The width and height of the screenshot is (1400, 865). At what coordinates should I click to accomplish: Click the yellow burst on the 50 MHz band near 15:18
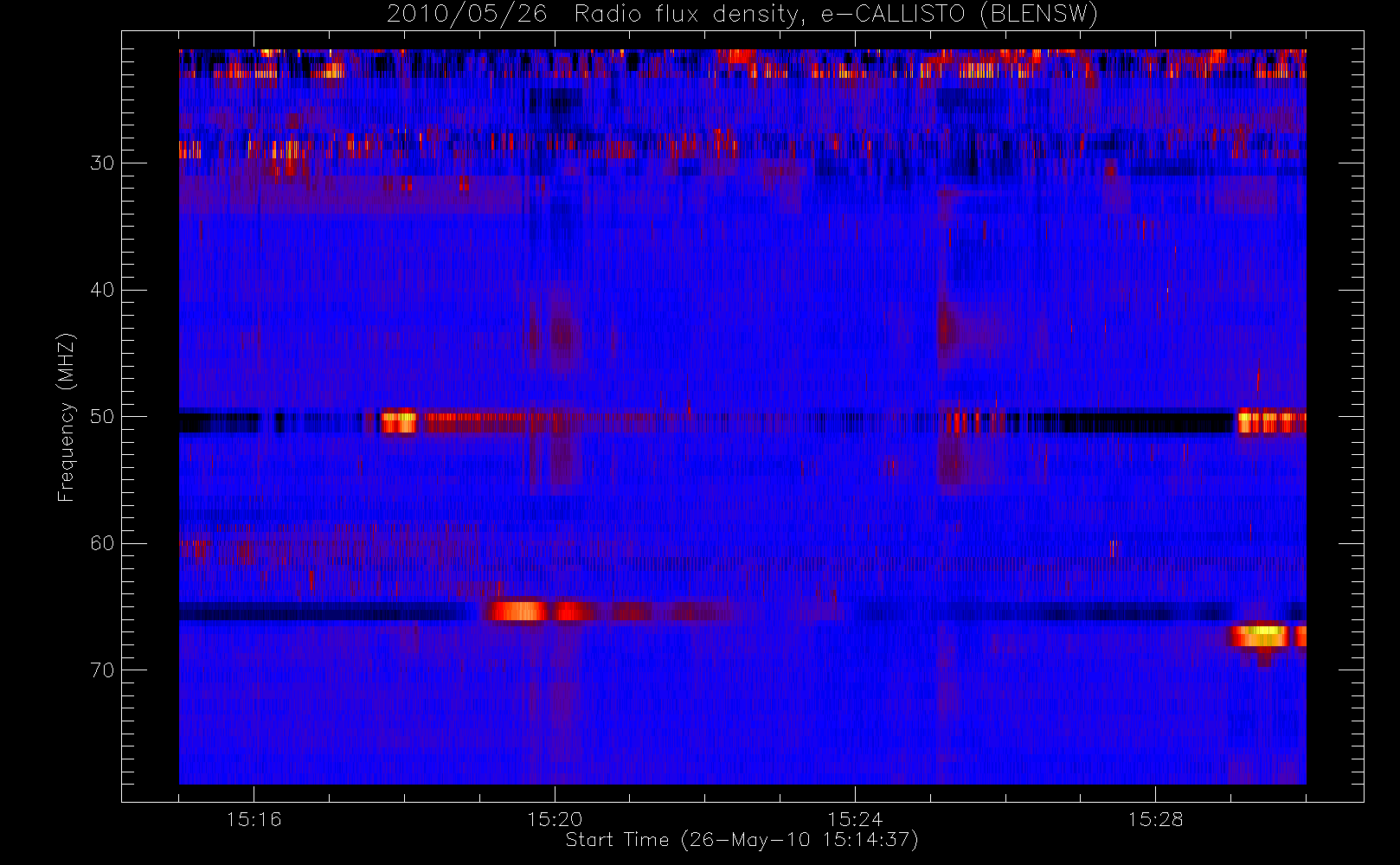(399, 422)
